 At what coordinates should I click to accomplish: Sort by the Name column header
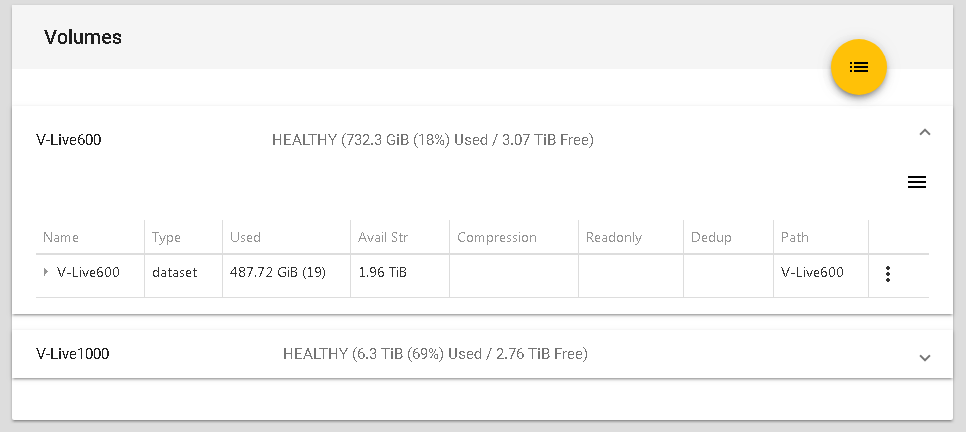pos(61,237)
